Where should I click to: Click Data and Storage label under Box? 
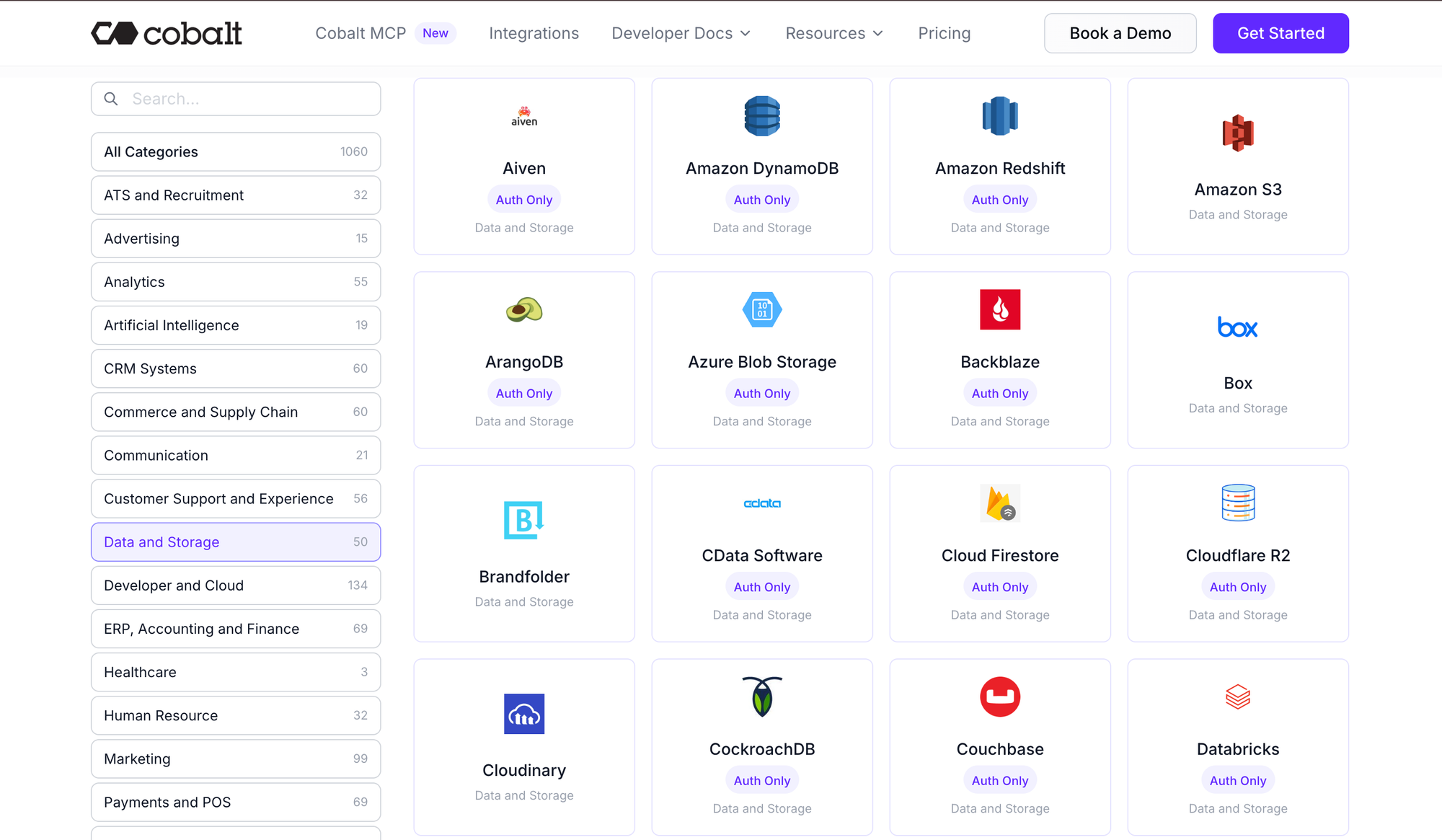pyautogui.click(x=1238, y=408)
